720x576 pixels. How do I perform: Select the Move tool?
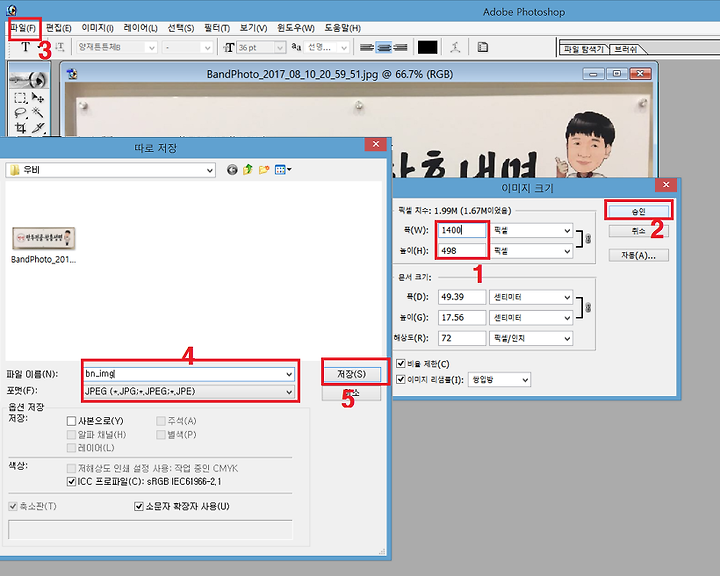(x=38, y=98)
